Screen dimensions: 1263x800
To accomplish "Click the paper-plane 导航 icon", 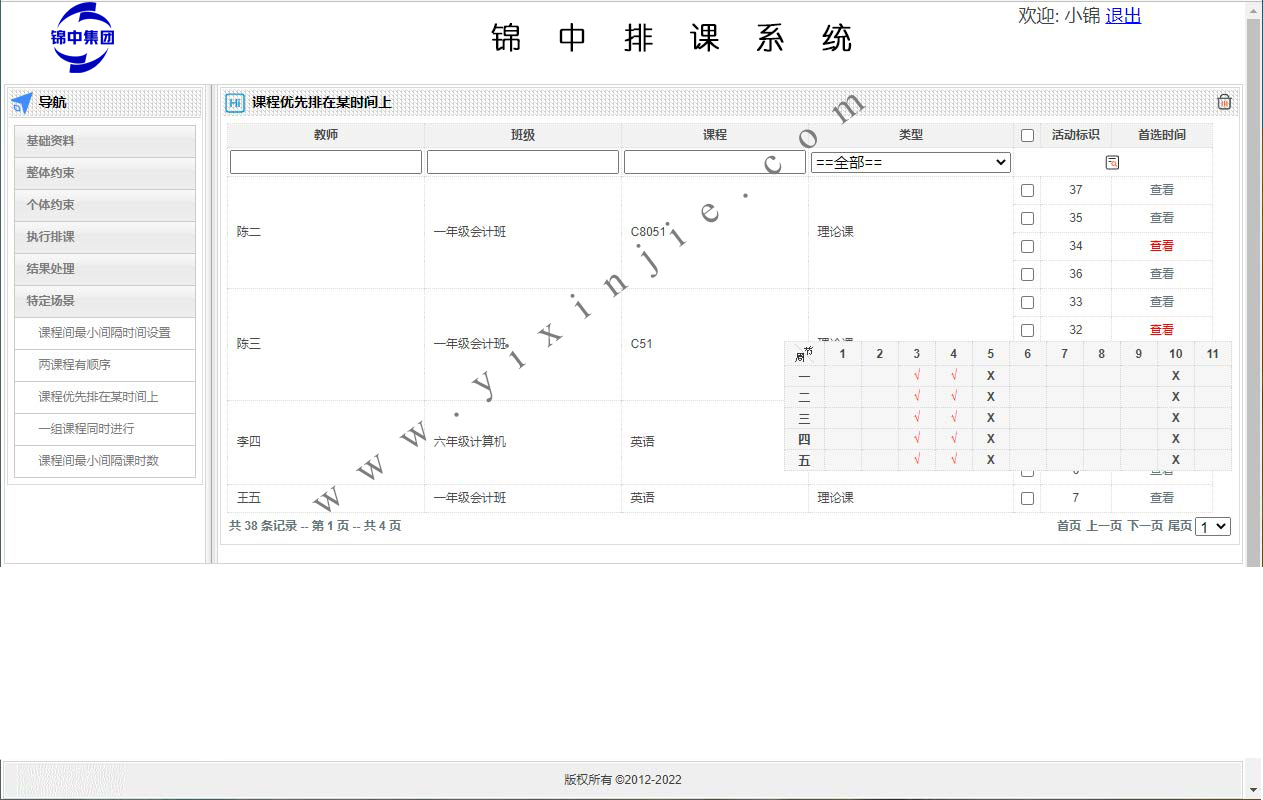I will click(22, 102).
